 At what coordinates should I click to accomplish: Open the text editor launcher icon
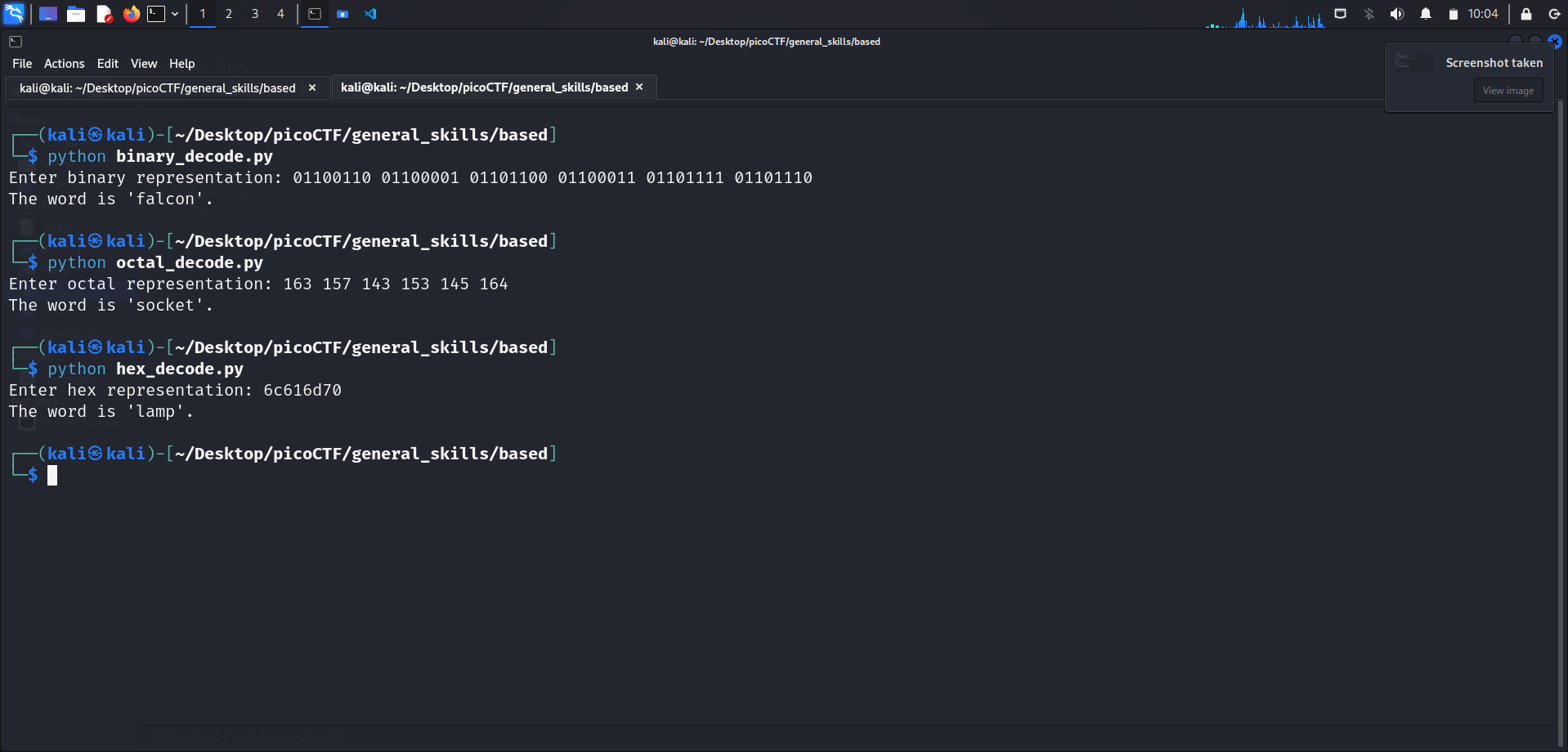104,14
